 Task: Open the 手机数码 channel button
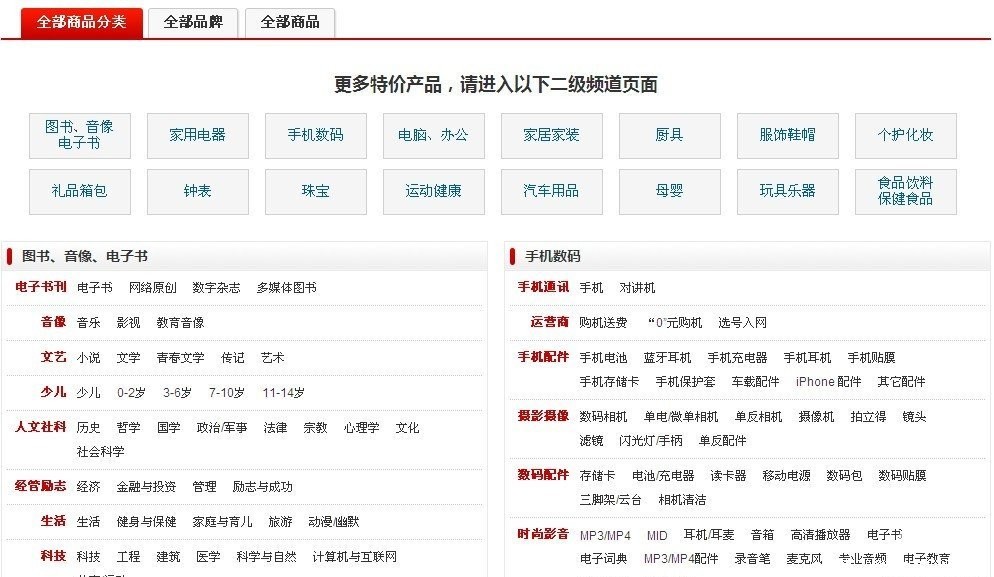pos(316,136)
